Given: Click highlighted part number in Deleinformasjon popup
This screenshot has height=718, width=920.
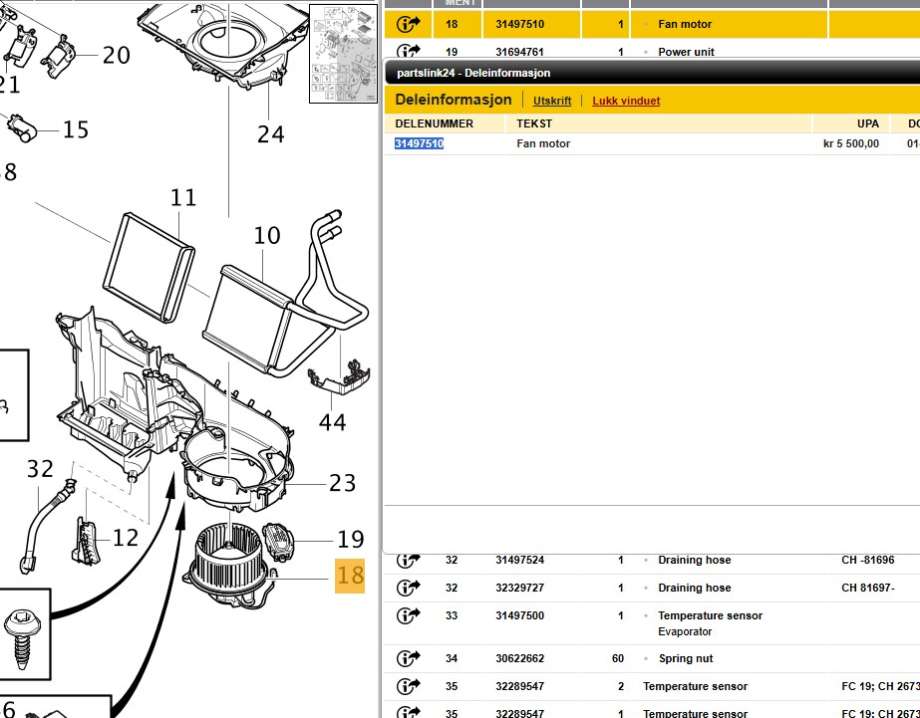Looking at the screenshot, I should pyautogui.click(x=419, y=144).
